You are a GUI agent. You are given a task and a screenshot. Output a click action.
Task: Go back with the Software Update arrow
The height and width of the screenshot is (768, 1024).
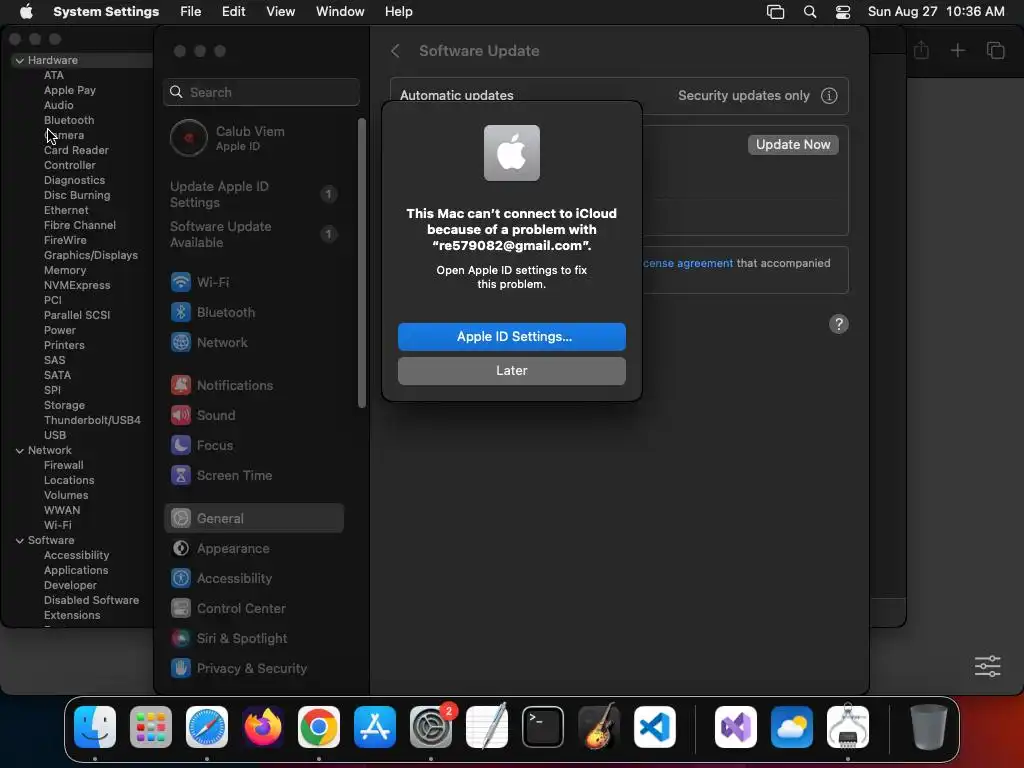[395, 51]
